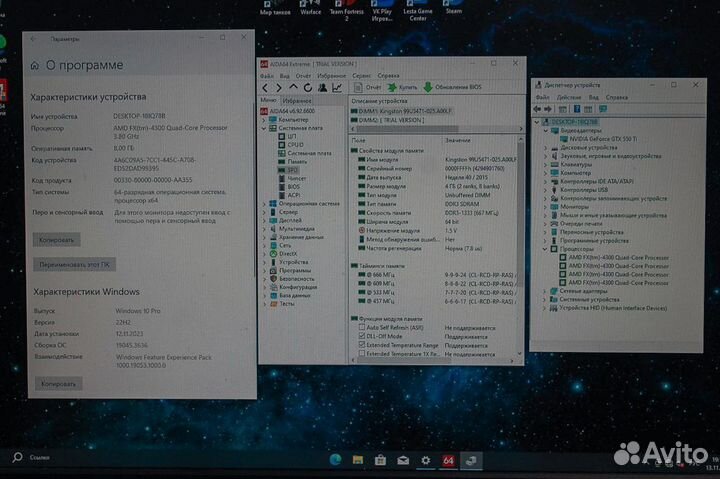Click taskbar search magnifier icon
The width and height of the screenshot is (720, 479).
click(17, 457)
